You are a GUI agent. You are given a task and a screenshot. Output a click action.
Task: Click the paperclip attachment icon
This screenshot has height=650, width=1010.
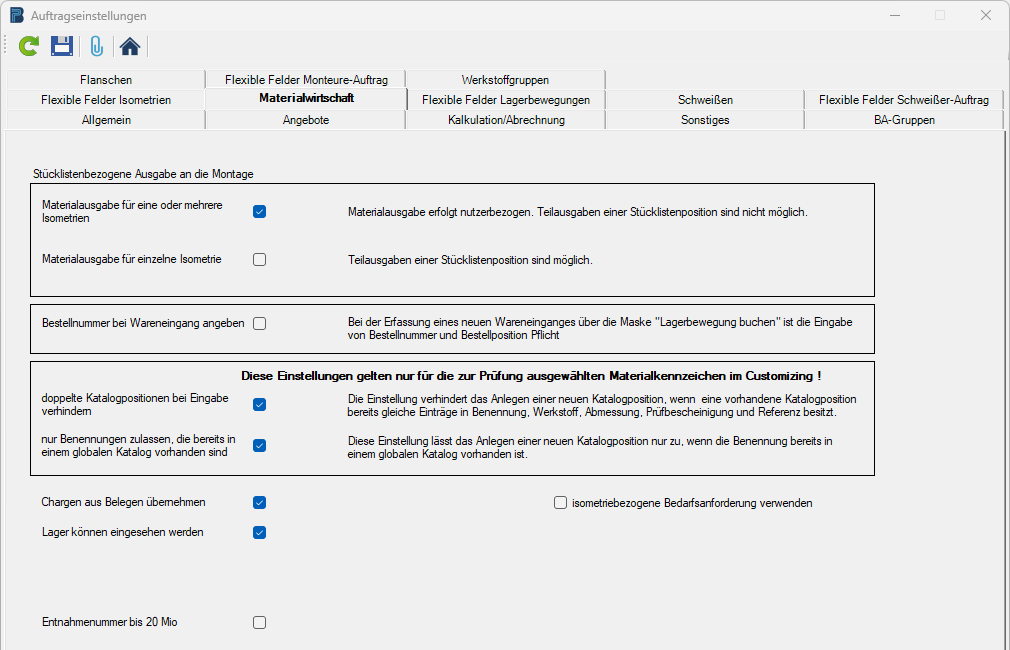[x=96, y=46]
